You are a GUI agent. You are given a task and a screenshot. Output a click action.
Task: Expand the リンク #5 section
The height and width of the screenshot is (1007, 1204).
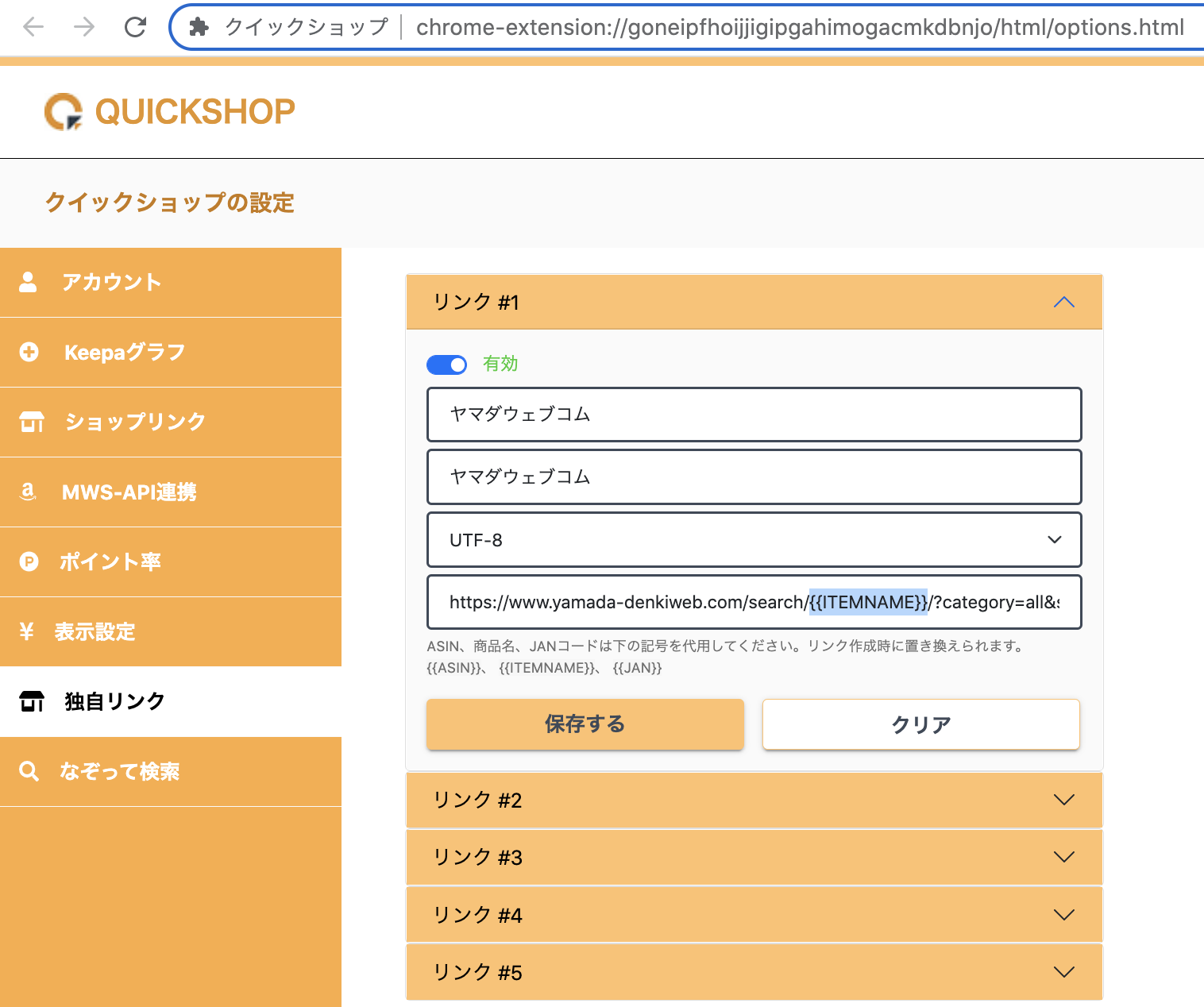[754, 972]
